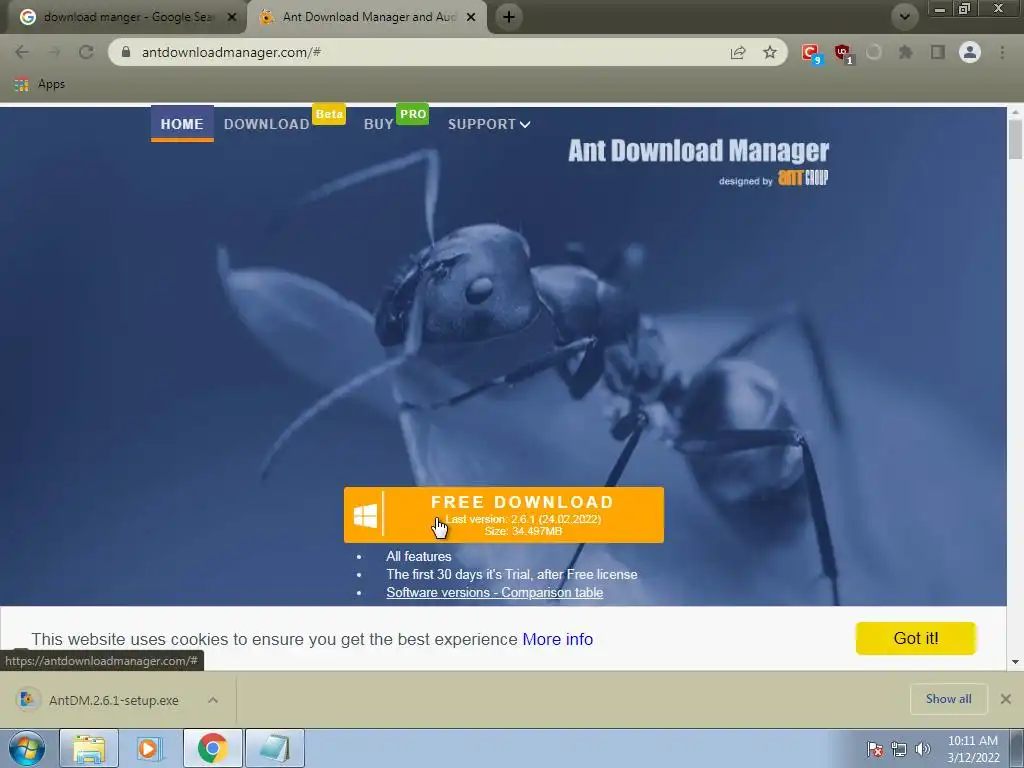Expand tab search dropdown arrow
The image size is (1024, 768).
coord(904,17)
